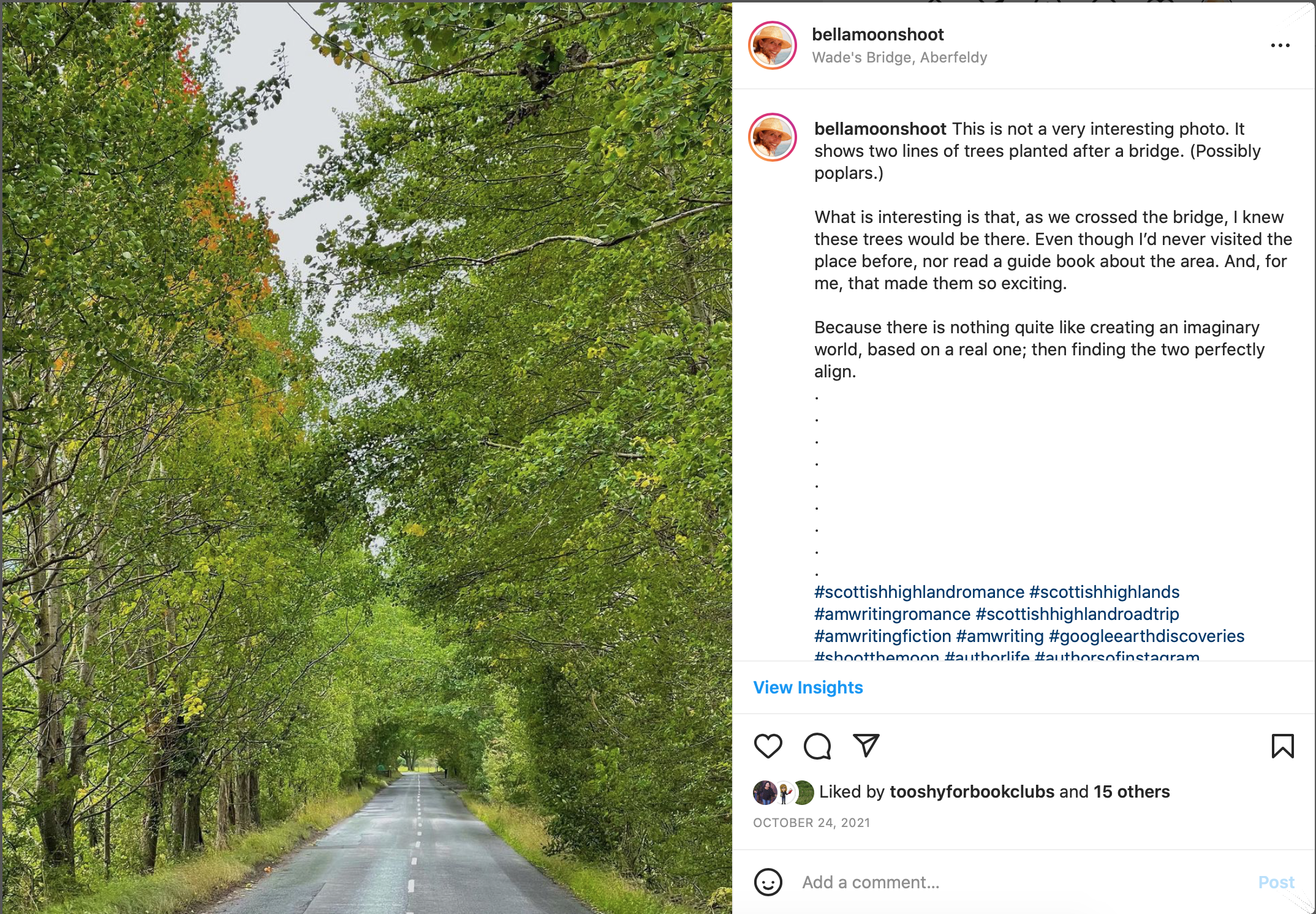The width and height of the screenshot is (1316, 914).
Task: Open the bellamoonshoot username in header
Action: click(877, 34)
